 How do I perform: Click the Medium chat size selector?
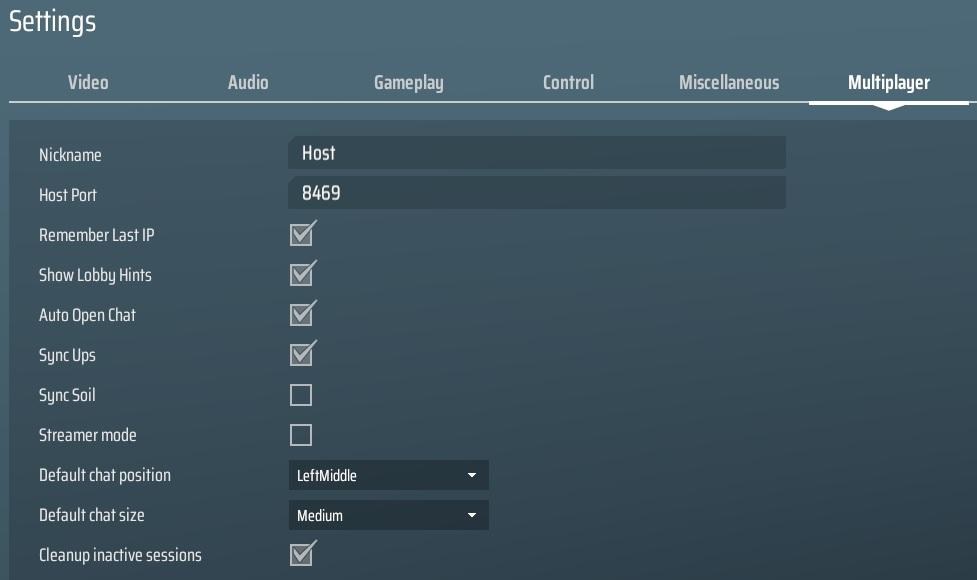click(x=389, y=514)
